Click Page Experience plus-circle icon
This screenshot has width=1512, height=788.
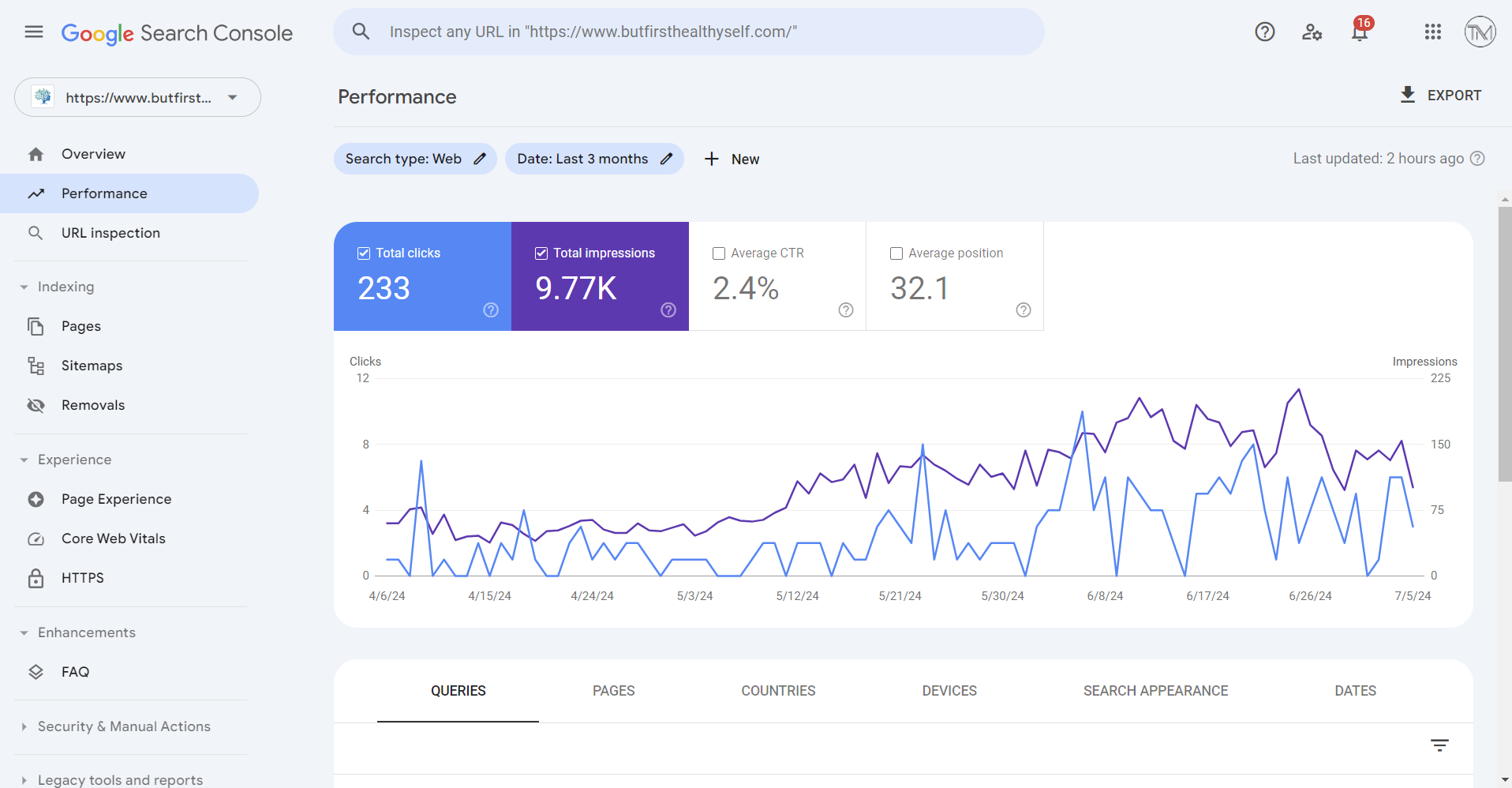(36, 499)
